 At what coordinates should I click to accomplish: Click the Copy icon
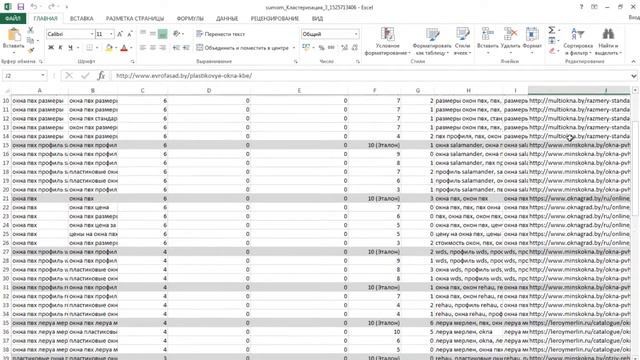[x=30, y=40]
